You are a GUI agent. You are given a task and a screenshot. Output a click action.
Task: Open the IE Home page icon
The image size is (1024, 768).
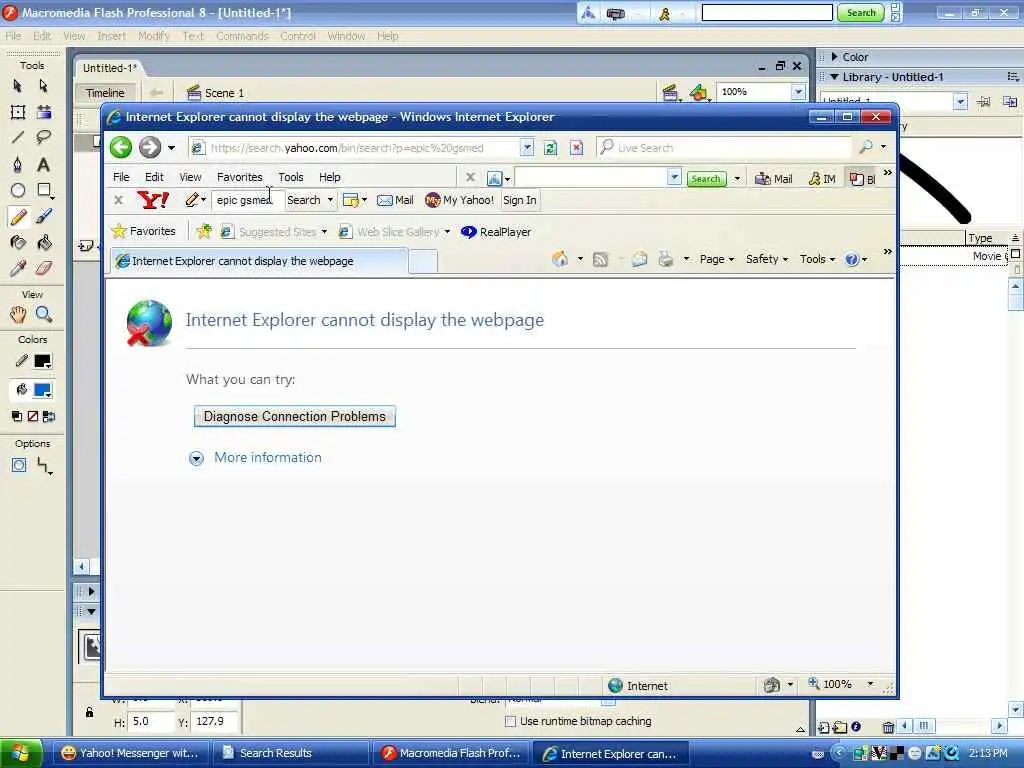pos(560,259)
